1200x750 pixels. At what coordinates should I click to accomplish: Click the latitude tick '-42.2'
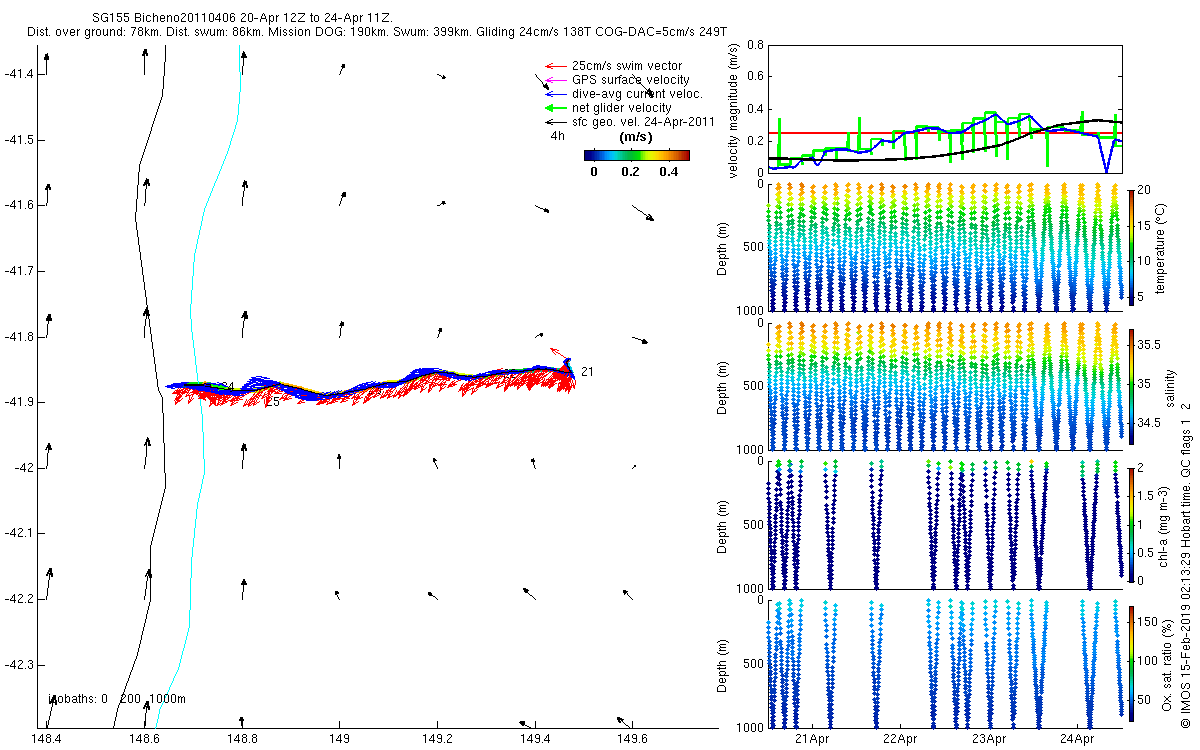point(20,599)
